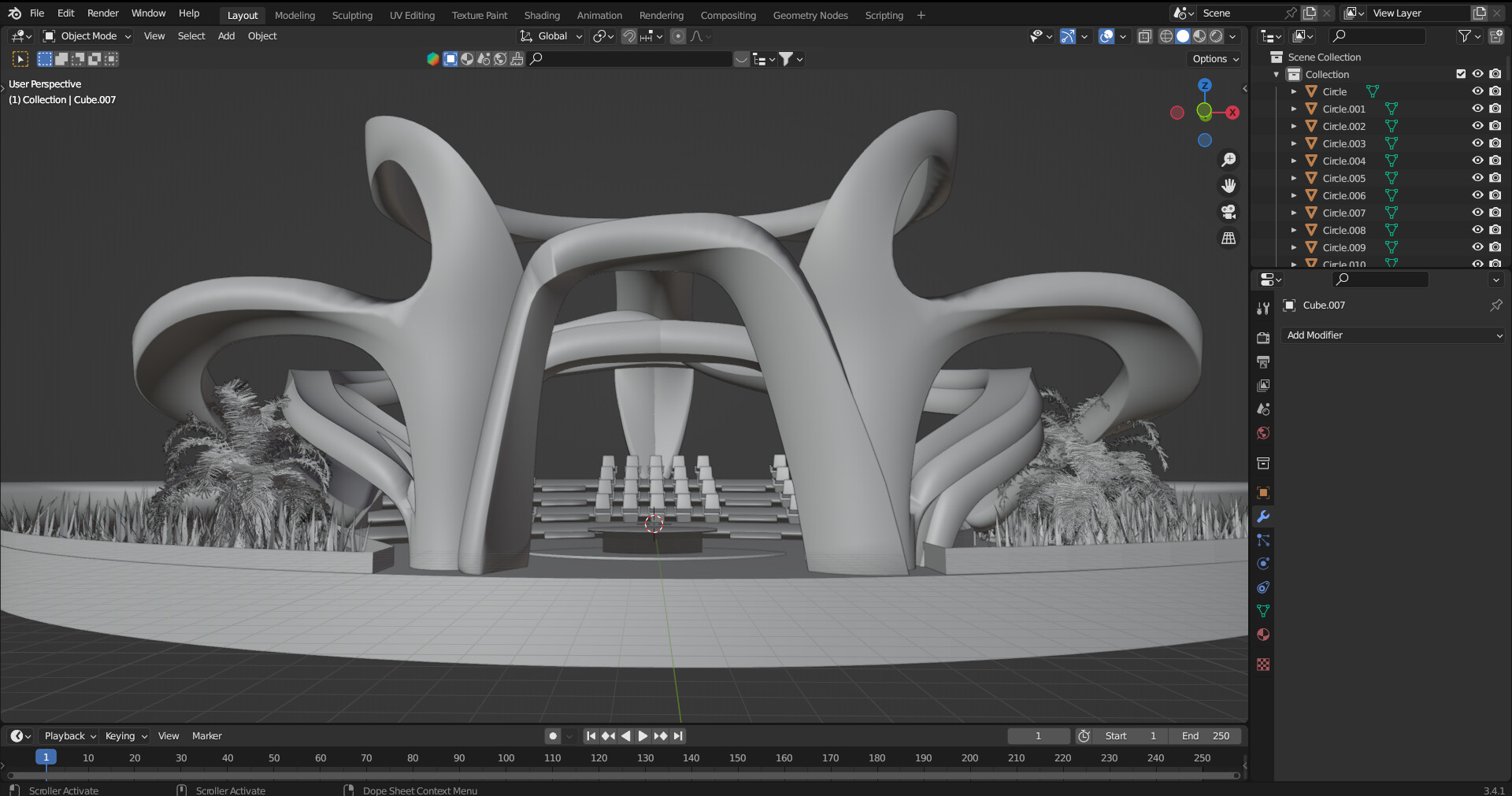
Task: Open the Object Data properties tab
Action: pyautogui.click(x=1263, y=611)
